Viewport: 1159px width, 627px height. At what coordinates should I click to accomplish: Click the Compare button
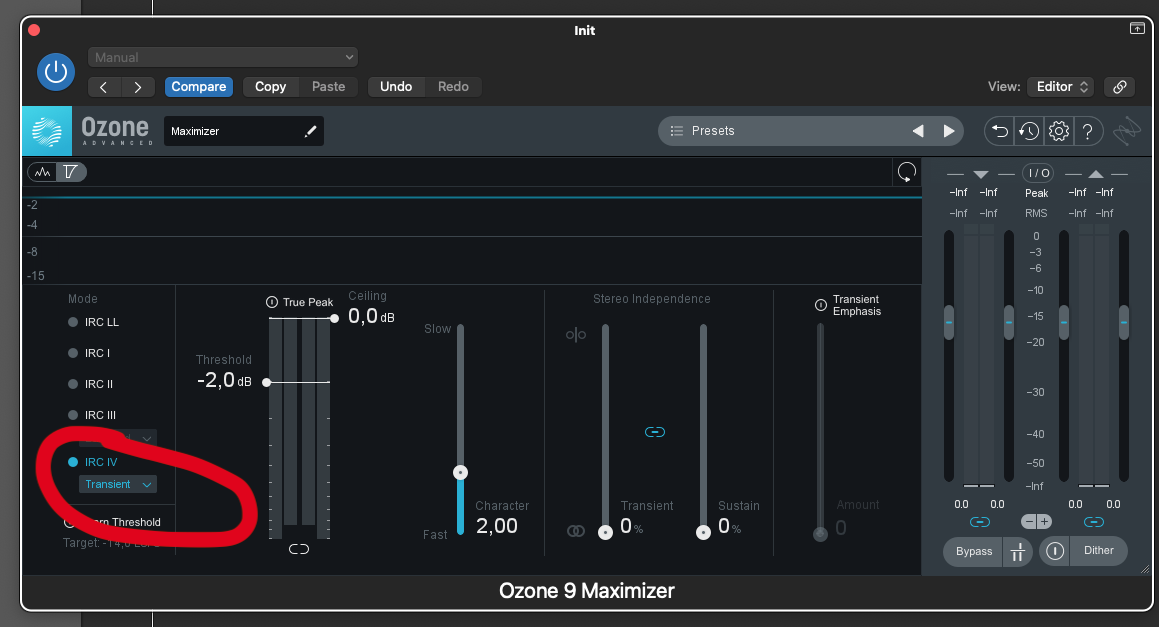pos(199,87)
